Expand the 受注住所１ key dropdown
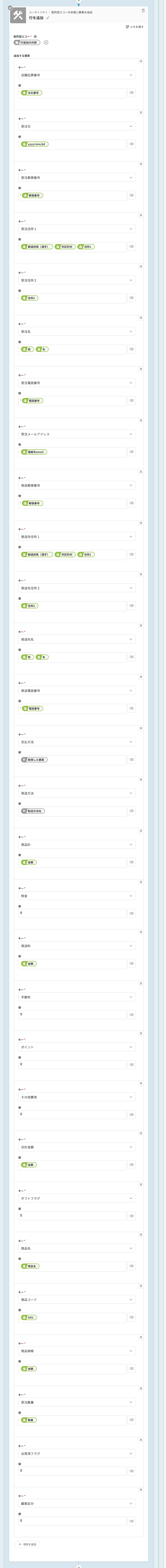Viewport: 166px width, 1568px height. (77, 229)
